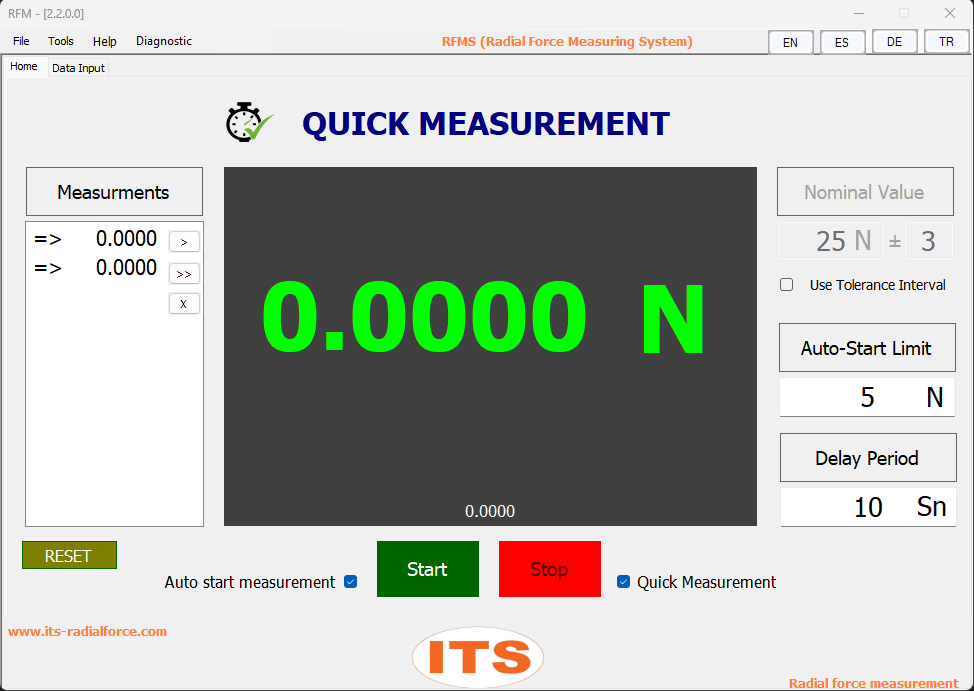Open the Tools menu
The height and width of the screenshot is (691, 974).
(x=61, y=41)
